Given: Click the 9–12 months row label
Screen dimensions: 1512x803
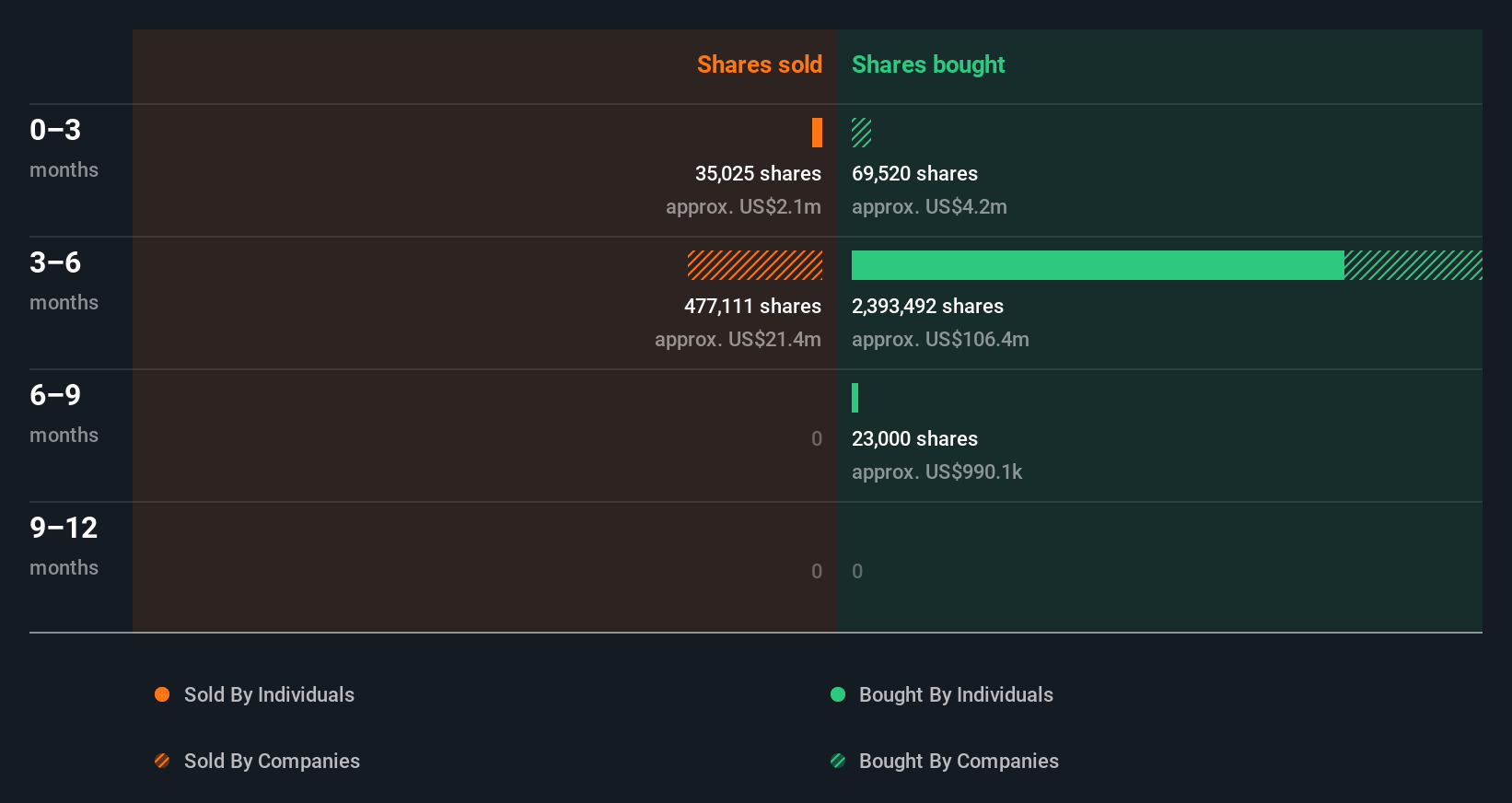Looking at the screenshot, I should click(64, 546).
